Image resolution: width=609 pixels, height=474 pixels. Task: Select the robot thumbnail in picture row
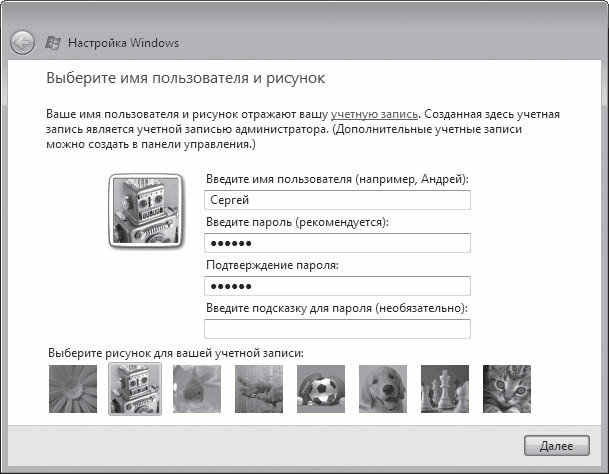[133, 388]
